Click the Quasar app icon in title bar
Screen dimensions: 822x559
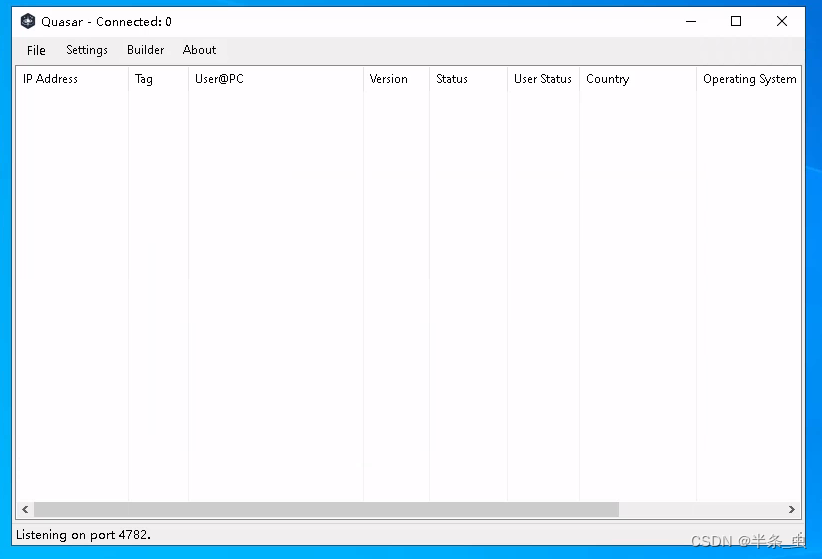[x=28, y=22]
